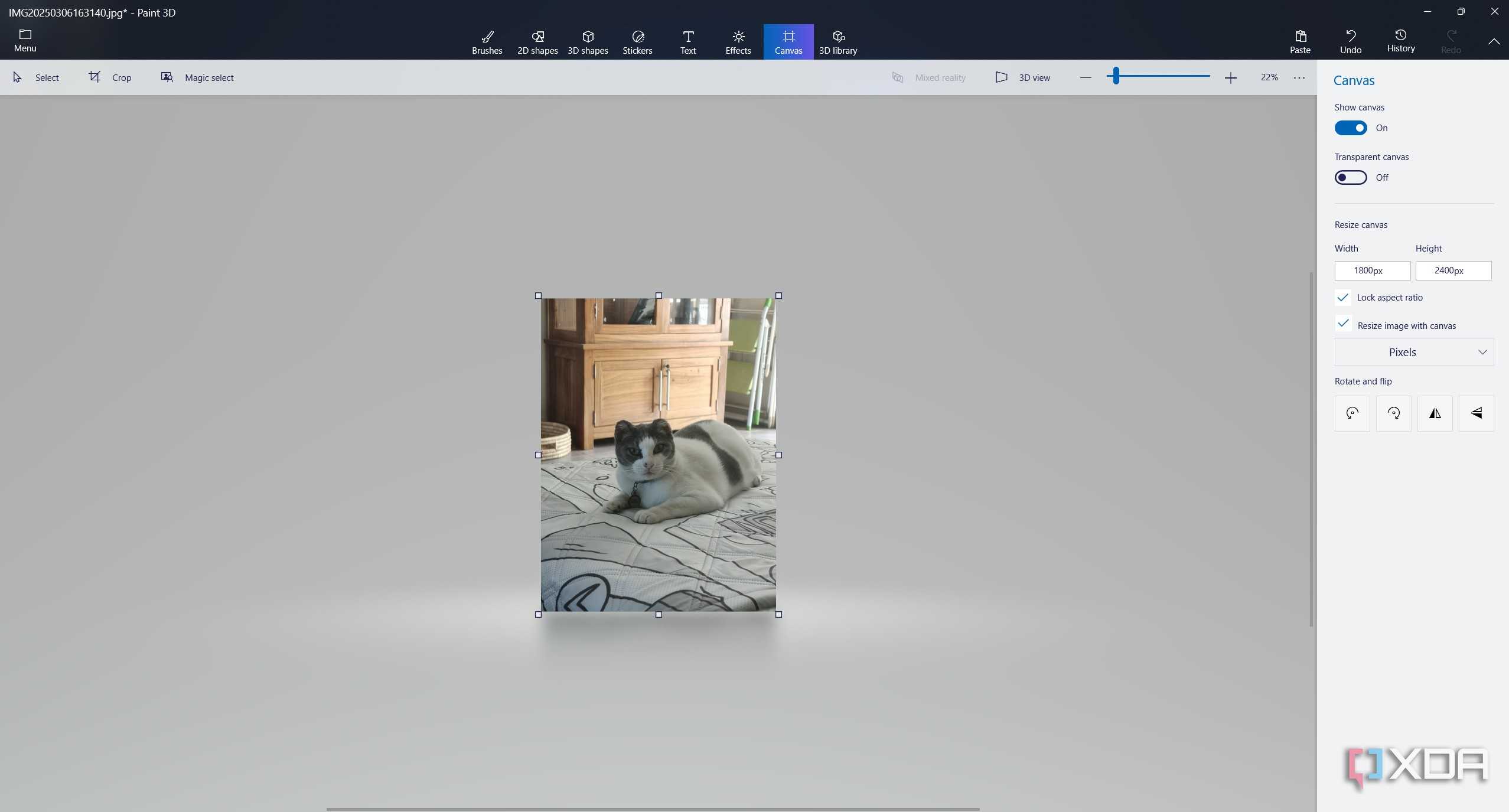The height and width of the screenshot is (812, 1509).
Task: Open the Stickers panel
Action: (637, 42)
